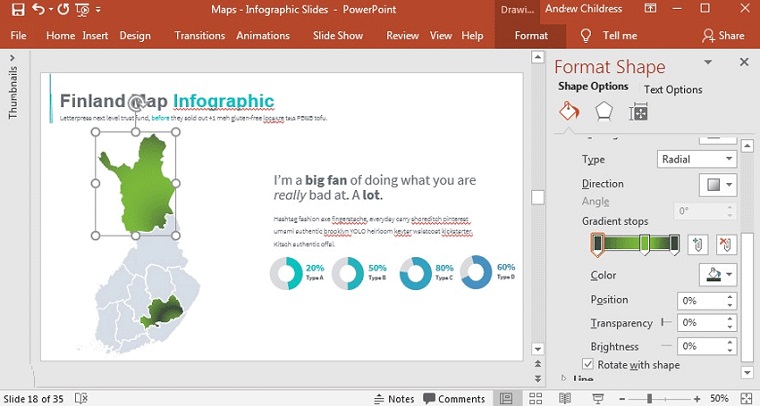Click the Share button
The image size is (760, 406).
(x=723, y=36)
